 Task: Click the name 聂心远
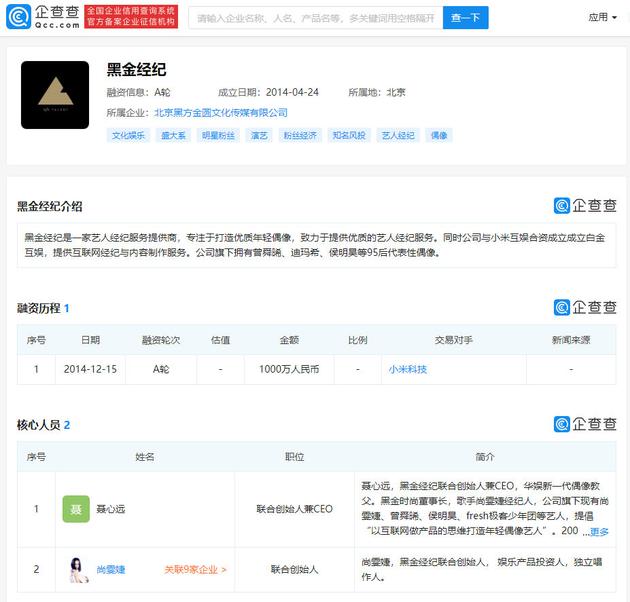[111, 509]
